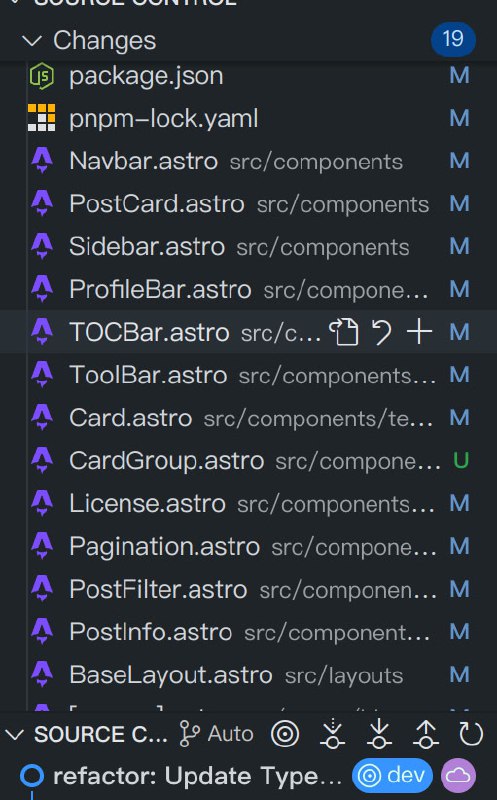This screenshot has width=497, height=800.
Task: Select untracked CardGroup.astro file
Action: [248, 461]
